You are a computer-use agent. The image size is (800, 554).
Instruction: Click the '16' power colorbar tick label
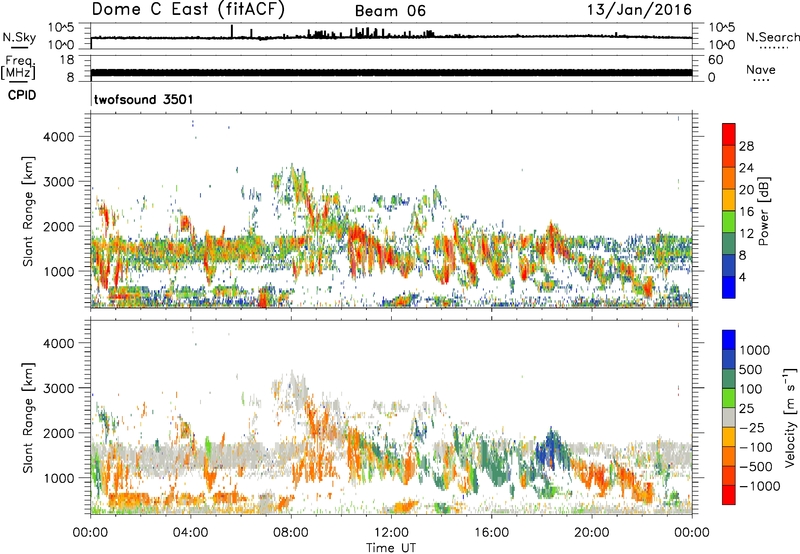746,212
